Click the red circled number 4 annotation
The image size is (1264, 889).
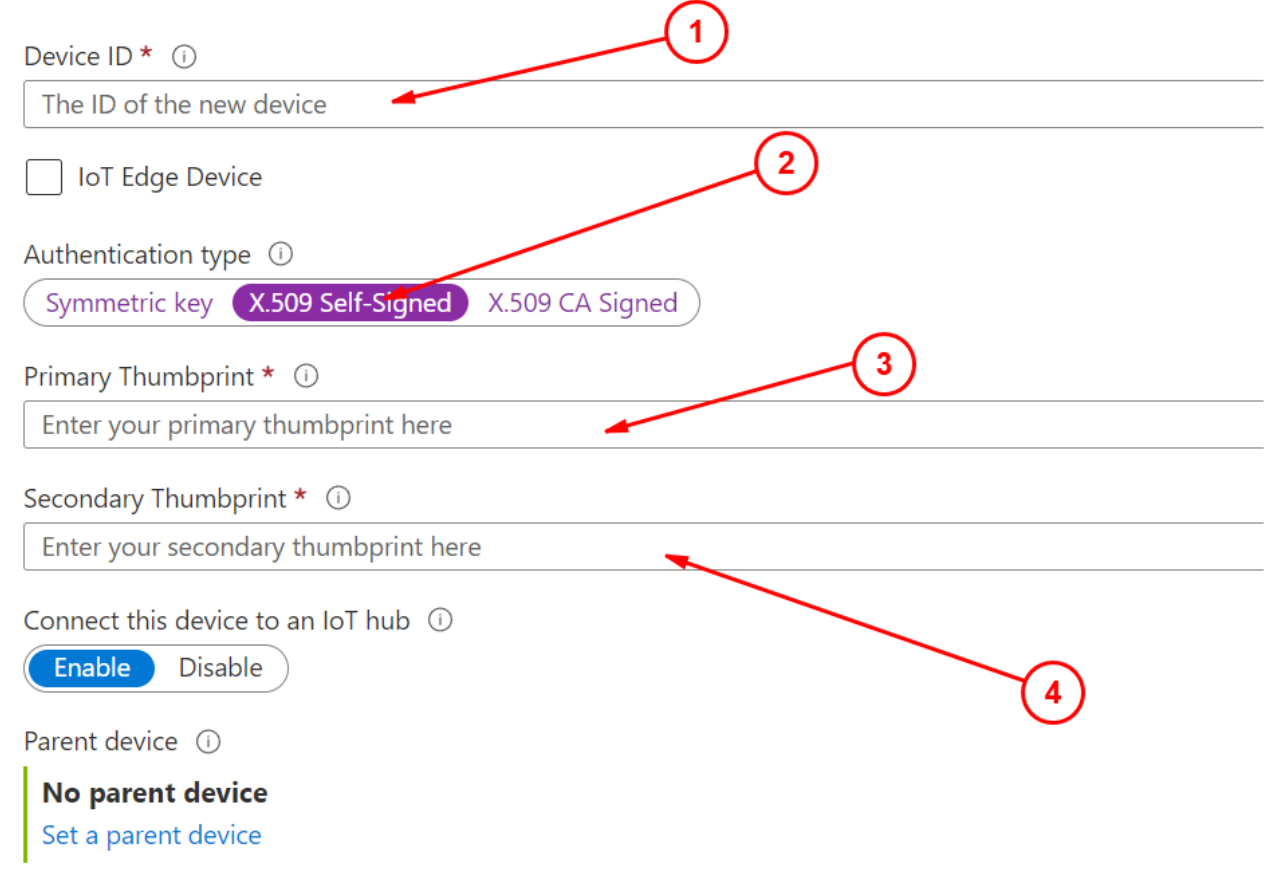coord(1052,692)
